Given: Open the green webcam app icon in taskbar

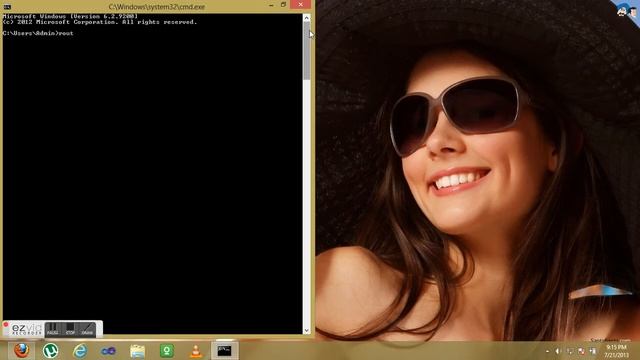Looking at the screenshot, I should 167,351.
